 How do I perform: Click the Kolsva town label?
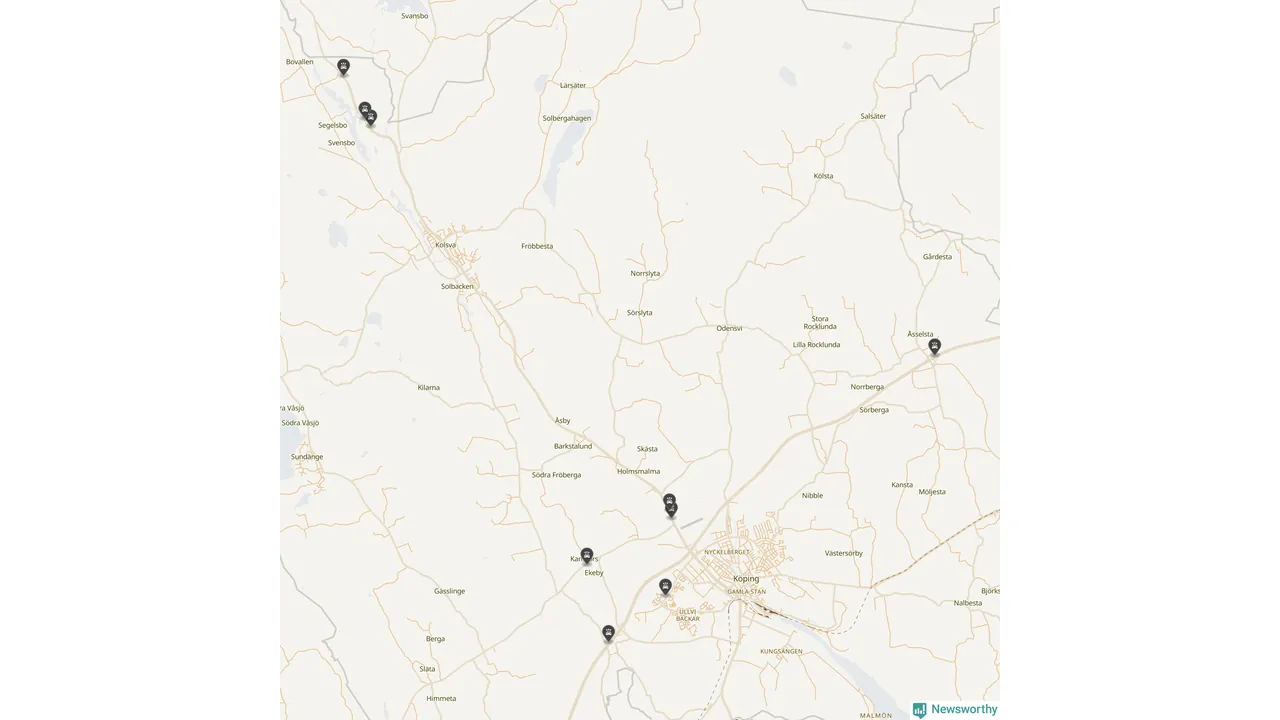click(x=446, y=245)
